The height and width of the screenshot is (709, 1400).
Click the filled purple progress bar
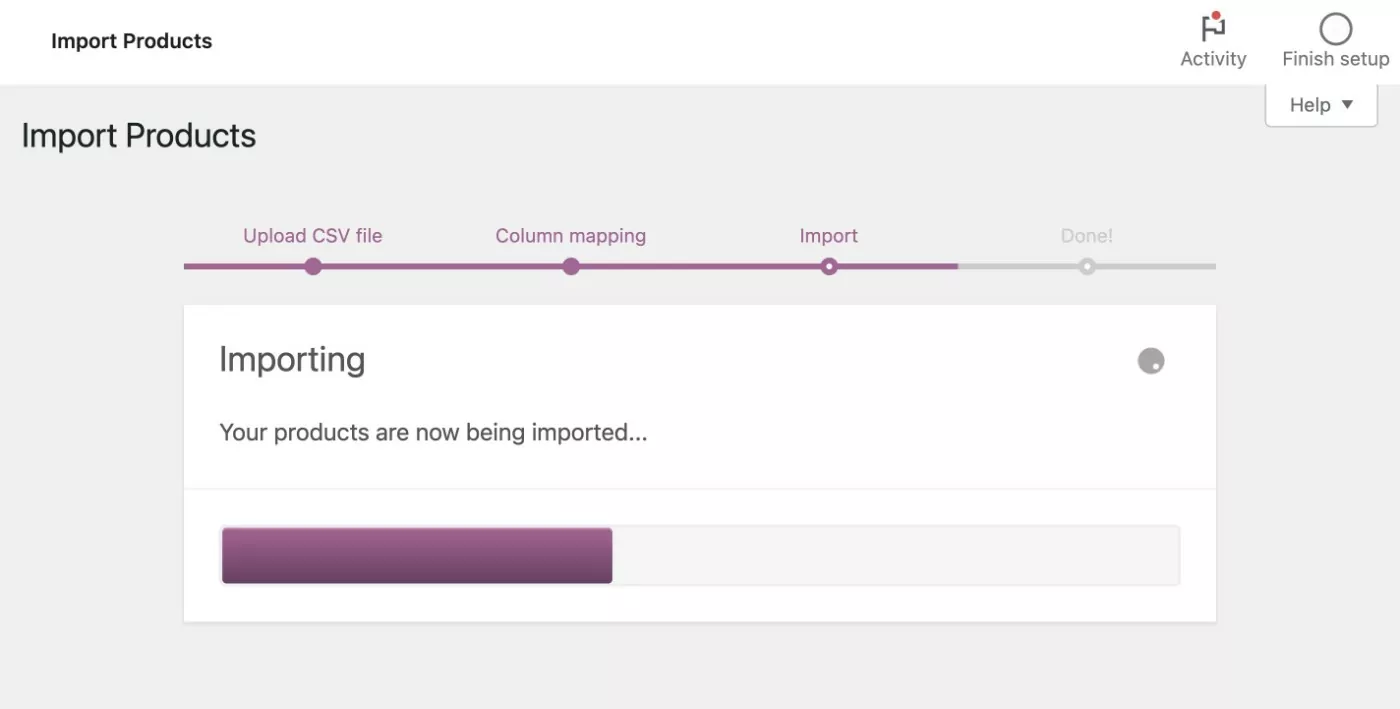click(417, 555)
